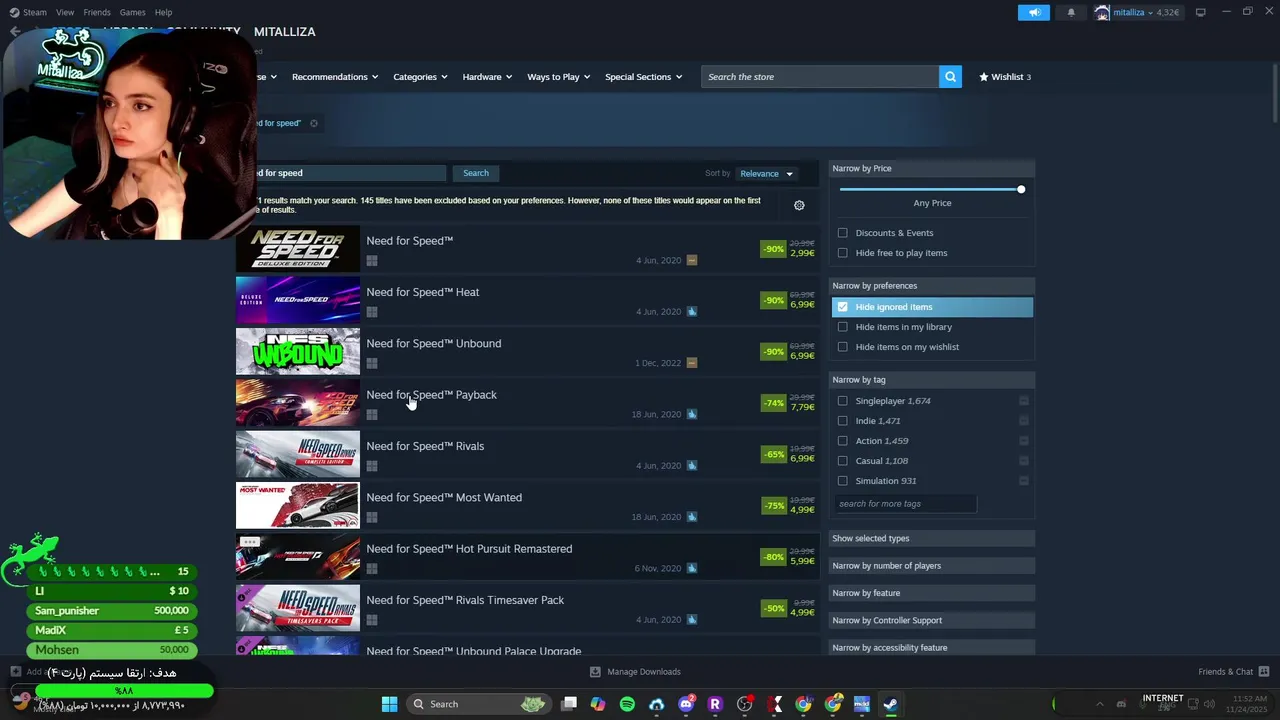Expand Show selected types section
The width and height of the screenshot is (1280, 720).
(x=932, y=538)
